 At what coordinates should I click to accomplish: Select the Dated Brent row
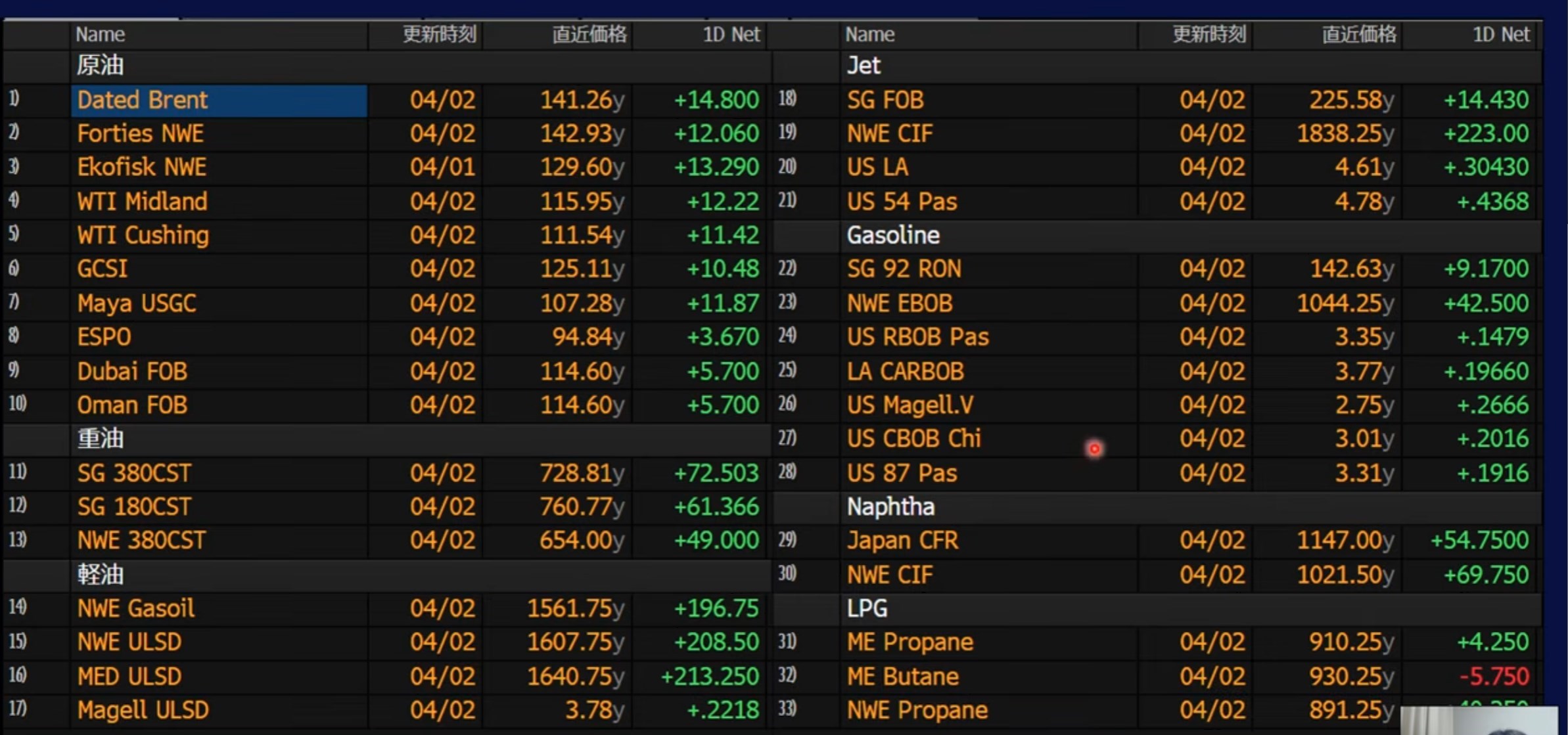tap(142, 100)
